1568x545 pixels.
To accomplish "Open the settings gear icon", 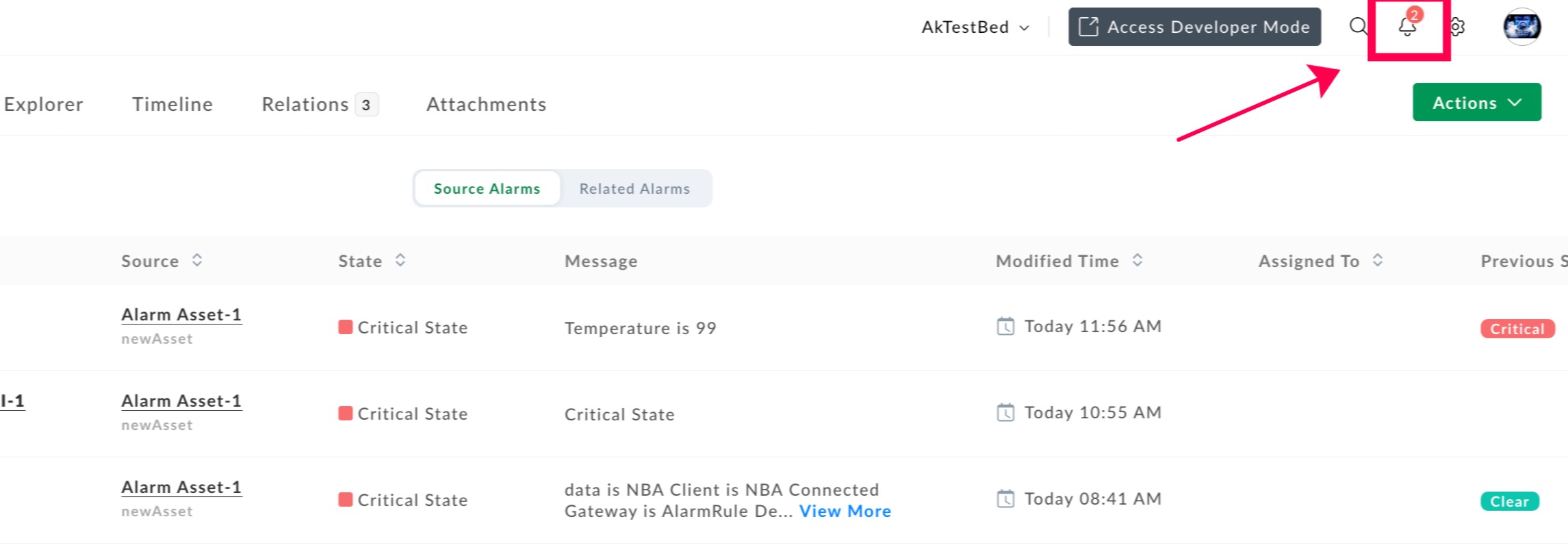I will click(x=1456, y=27).
